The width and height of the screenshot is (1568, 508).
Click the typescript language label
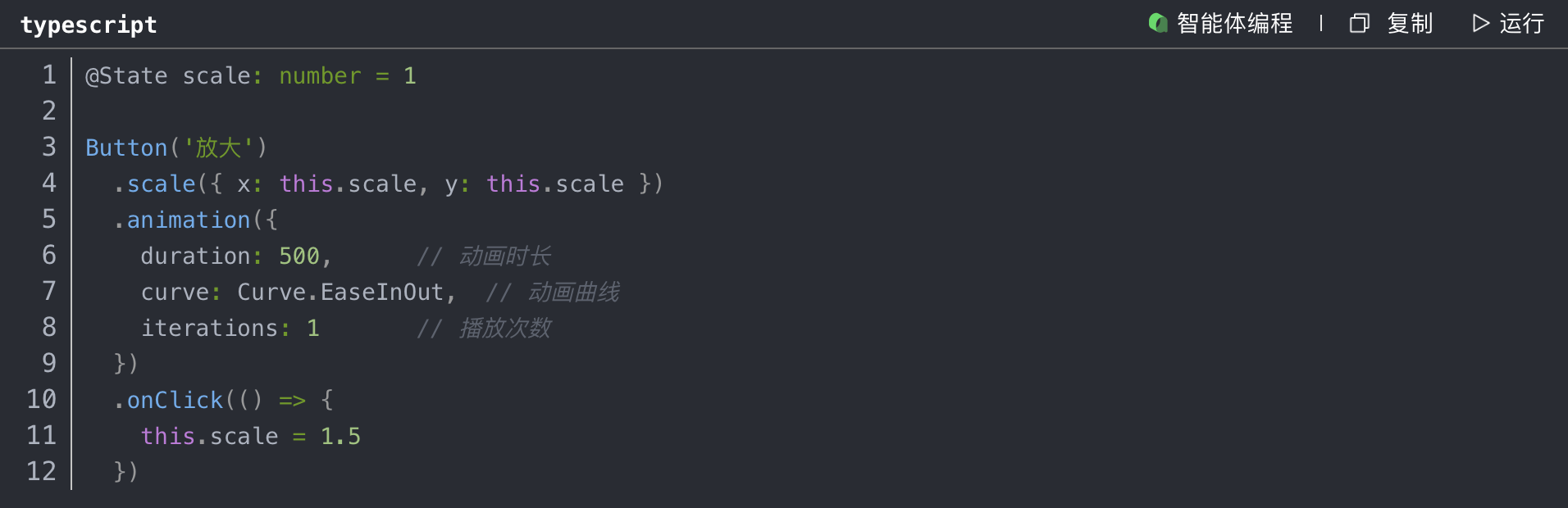pyautogui.click(x=89, y=25)
